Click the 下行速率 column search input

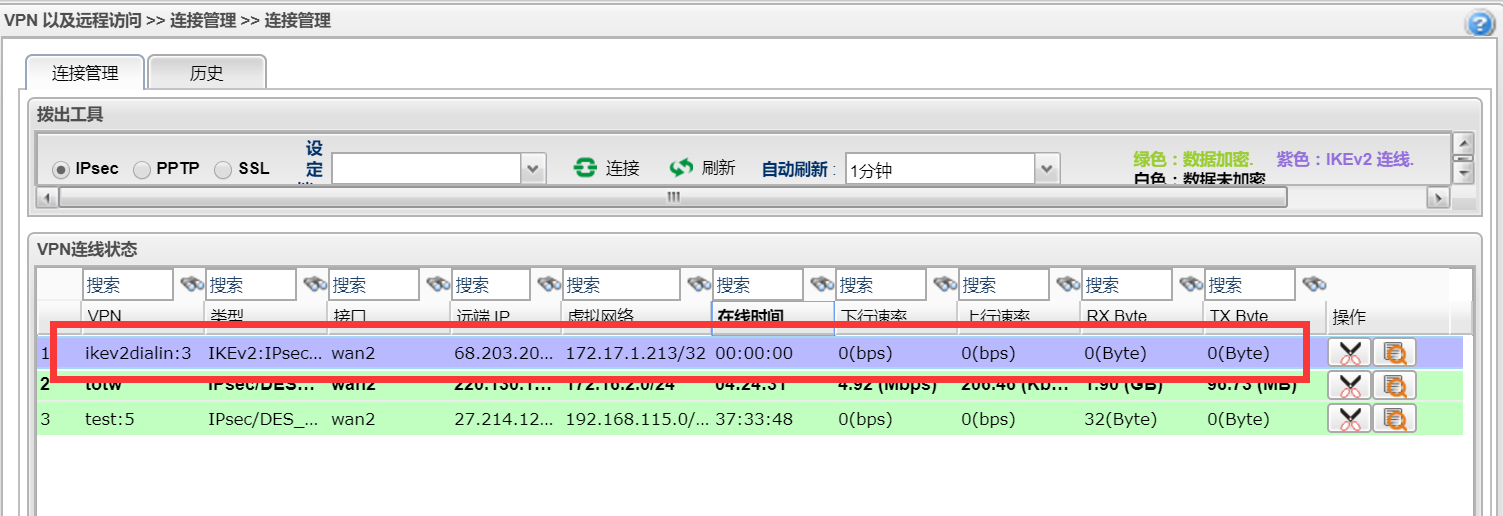point(881,285)
